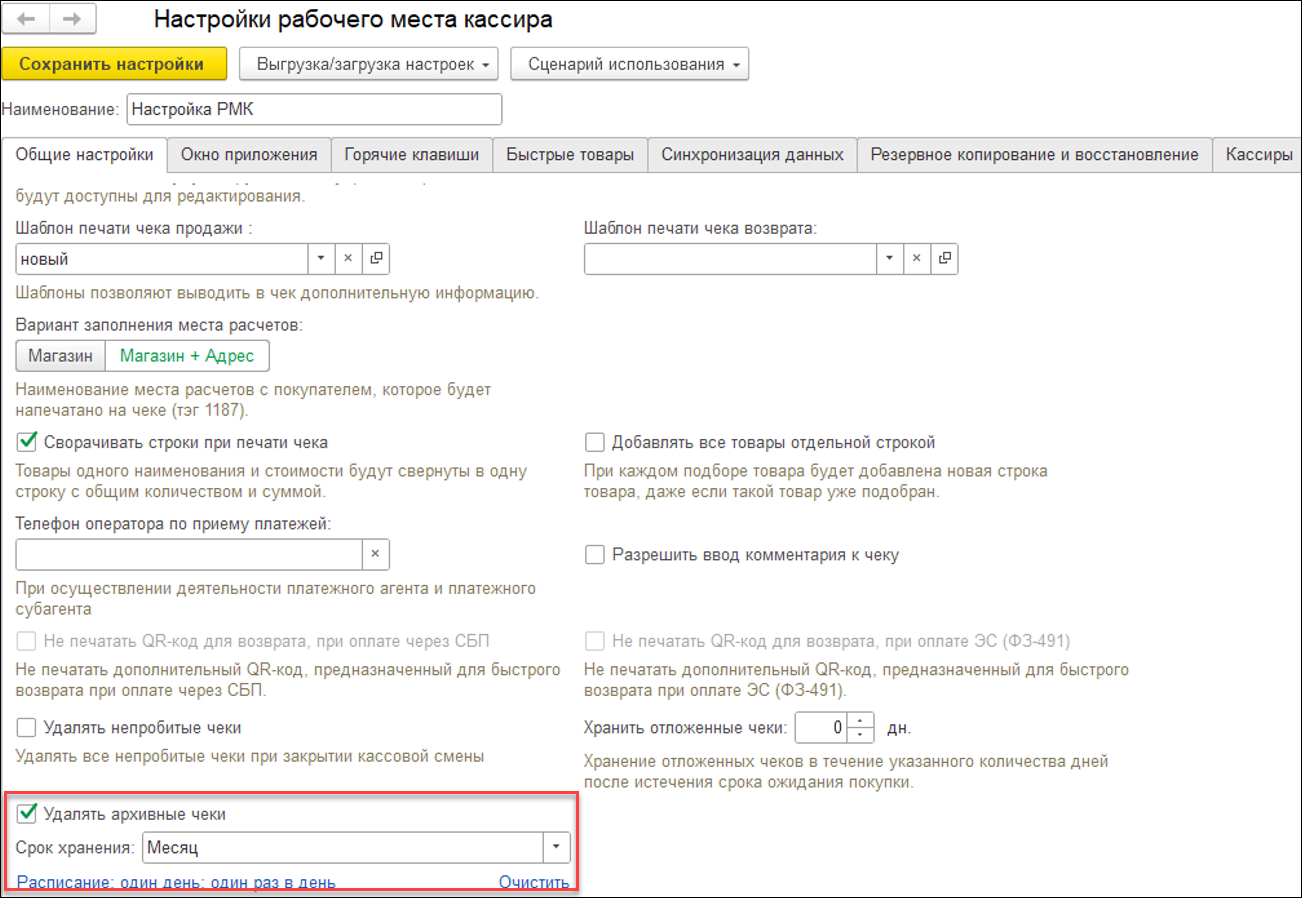
Task: Increase stored deferred receipts days value
Action: click(x=862, y=721)
